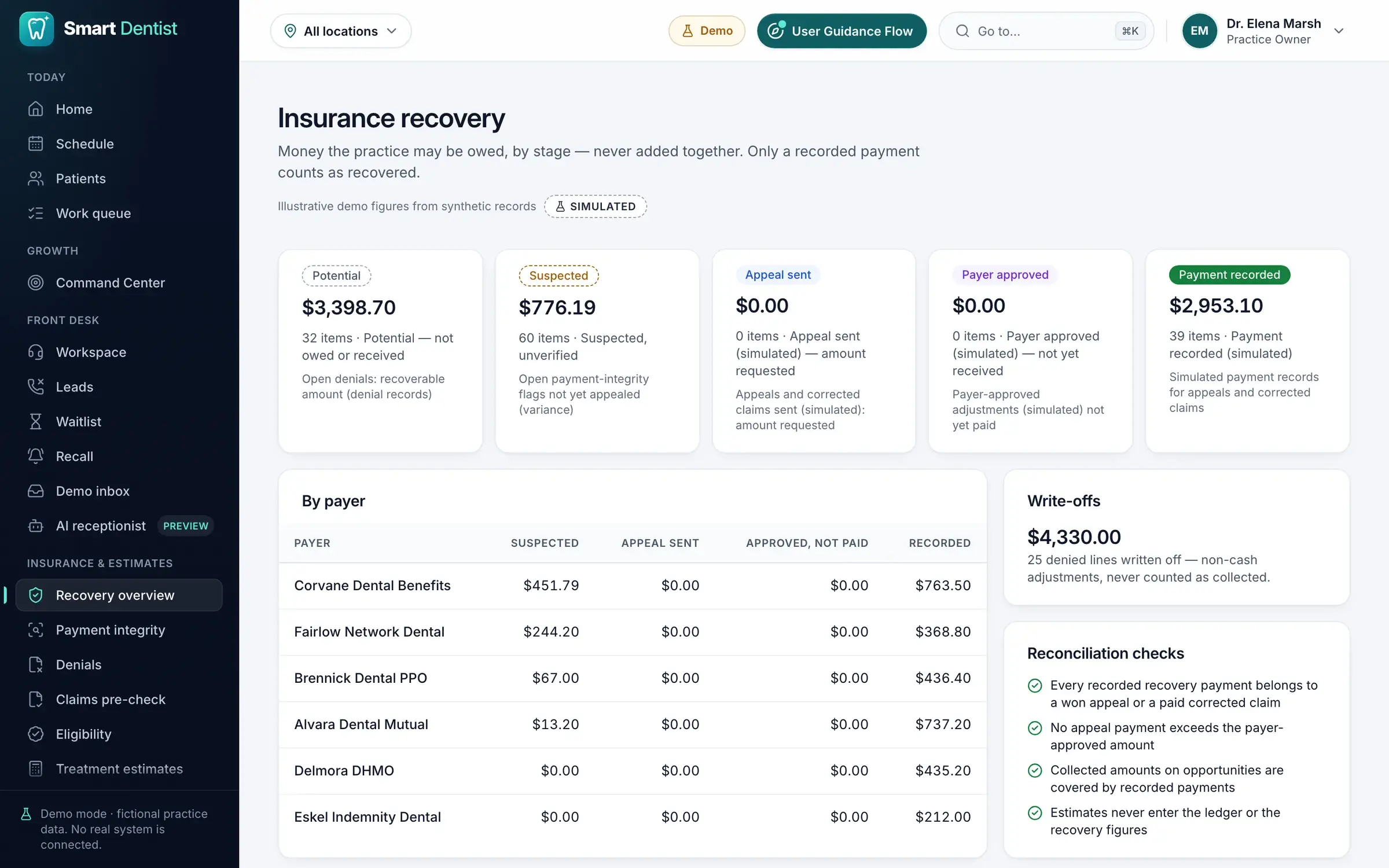This screenshot has width=1389, height=868.
Task: Click the Waitlist hourglass icon
Action: coord(36,421)
